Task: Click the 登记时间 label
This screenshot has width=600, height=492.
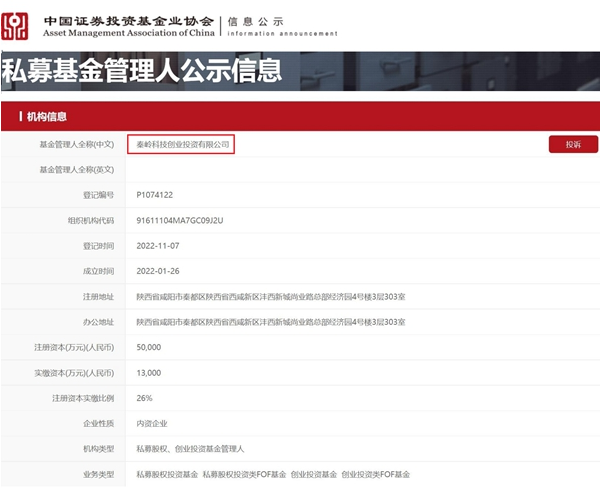Action: click(x=99, y=246)
